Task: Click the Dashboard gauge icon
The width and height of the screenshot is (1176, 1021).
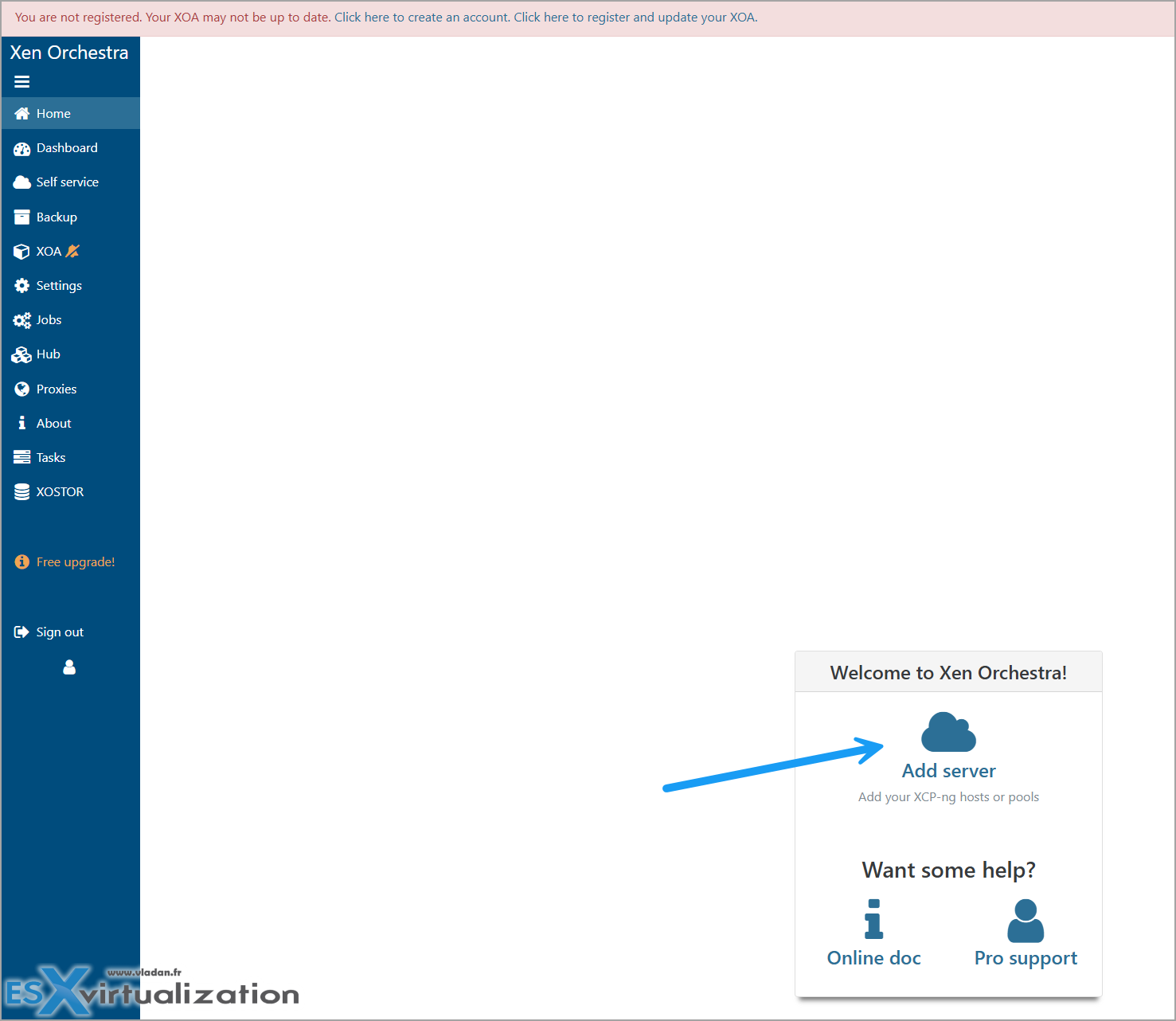Action: pos(22,148)
